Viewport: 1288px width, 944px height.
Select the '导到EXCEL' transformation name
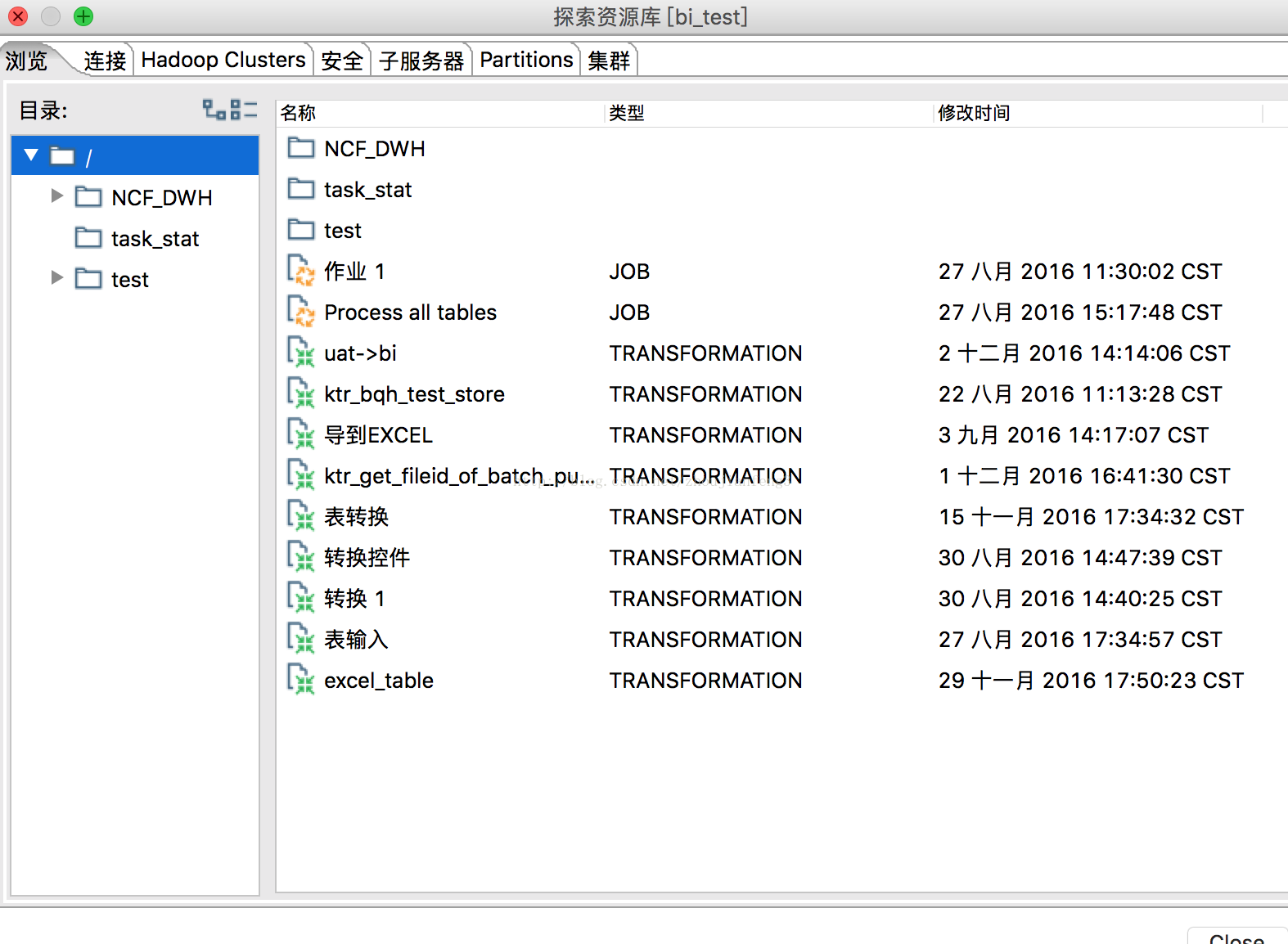click(x=378, y=435)
